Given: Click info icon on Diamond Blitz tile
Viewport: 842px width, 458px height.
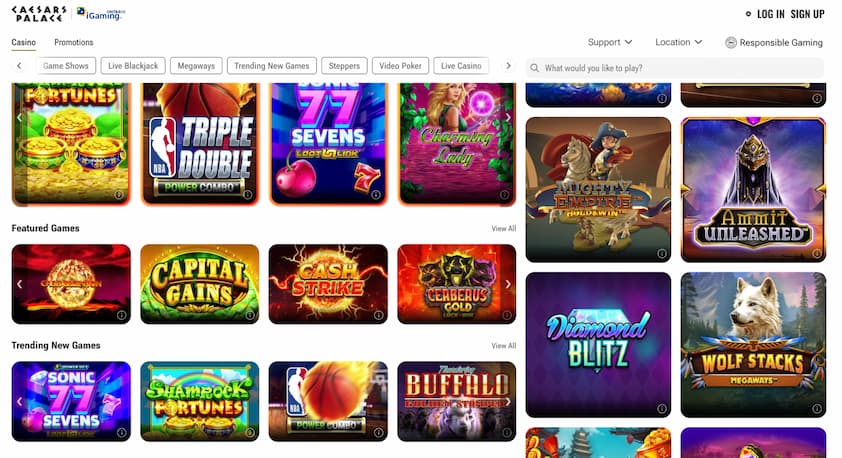Looking at the screenshot, I should click(x=662, y=409).
